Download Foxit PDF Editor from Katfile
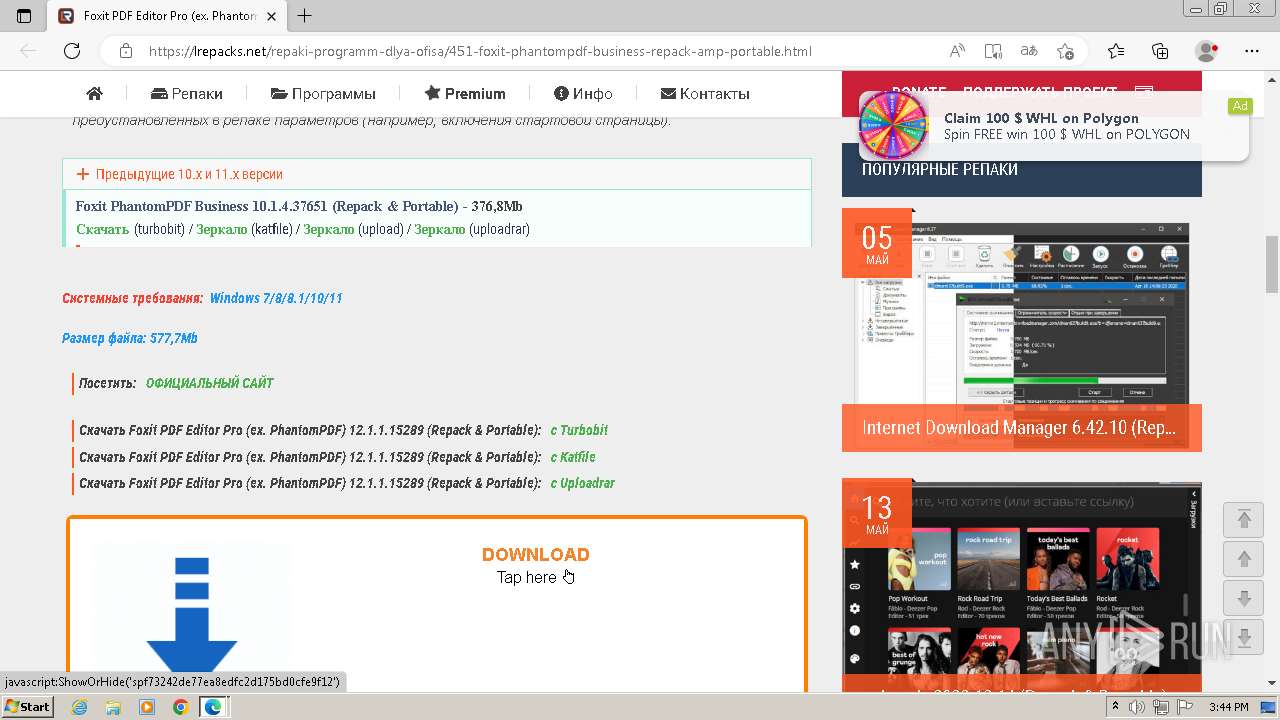 click(573, 457)
